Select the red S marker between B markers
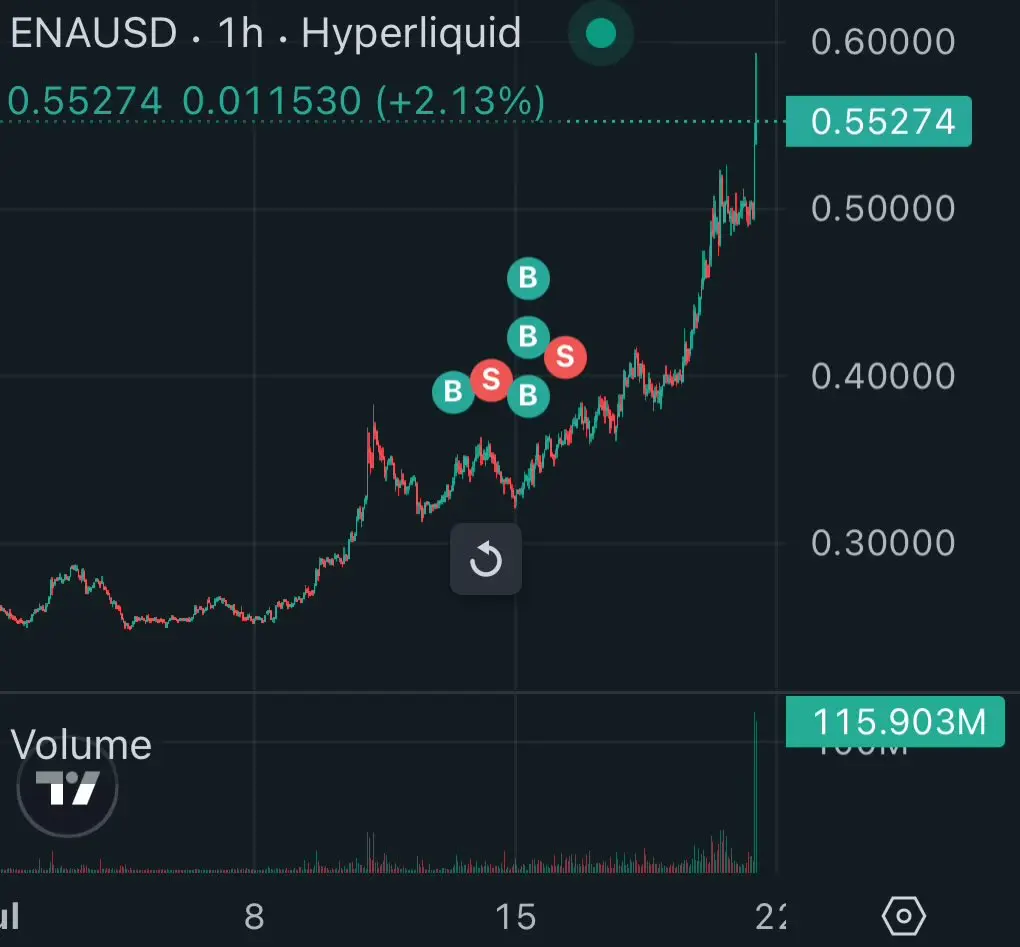Viewport: 1020px width, 947px height. point(491,380)
